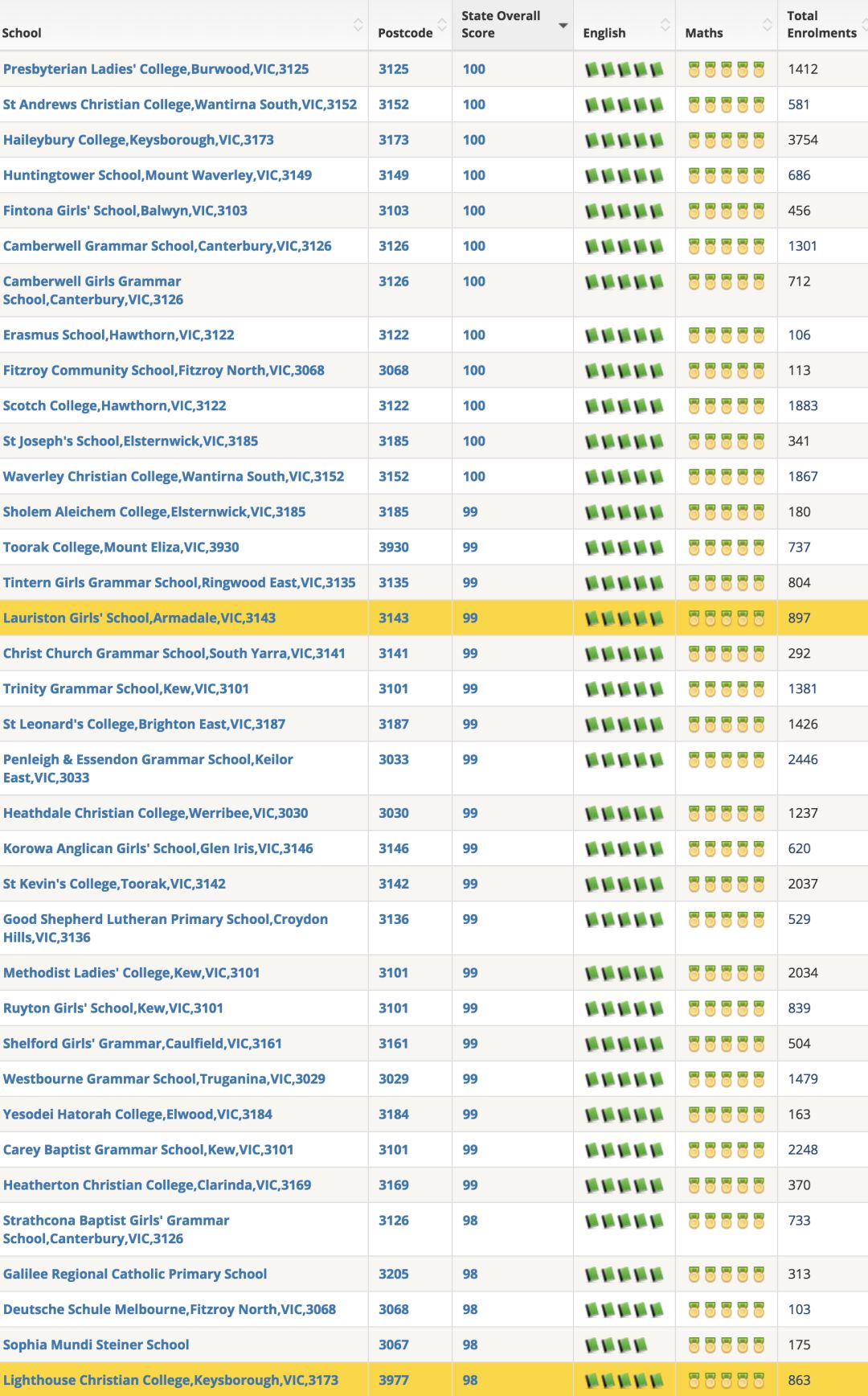
Task: Open Methodist Ladies' College, Kew link
Action: click(132, 973)
